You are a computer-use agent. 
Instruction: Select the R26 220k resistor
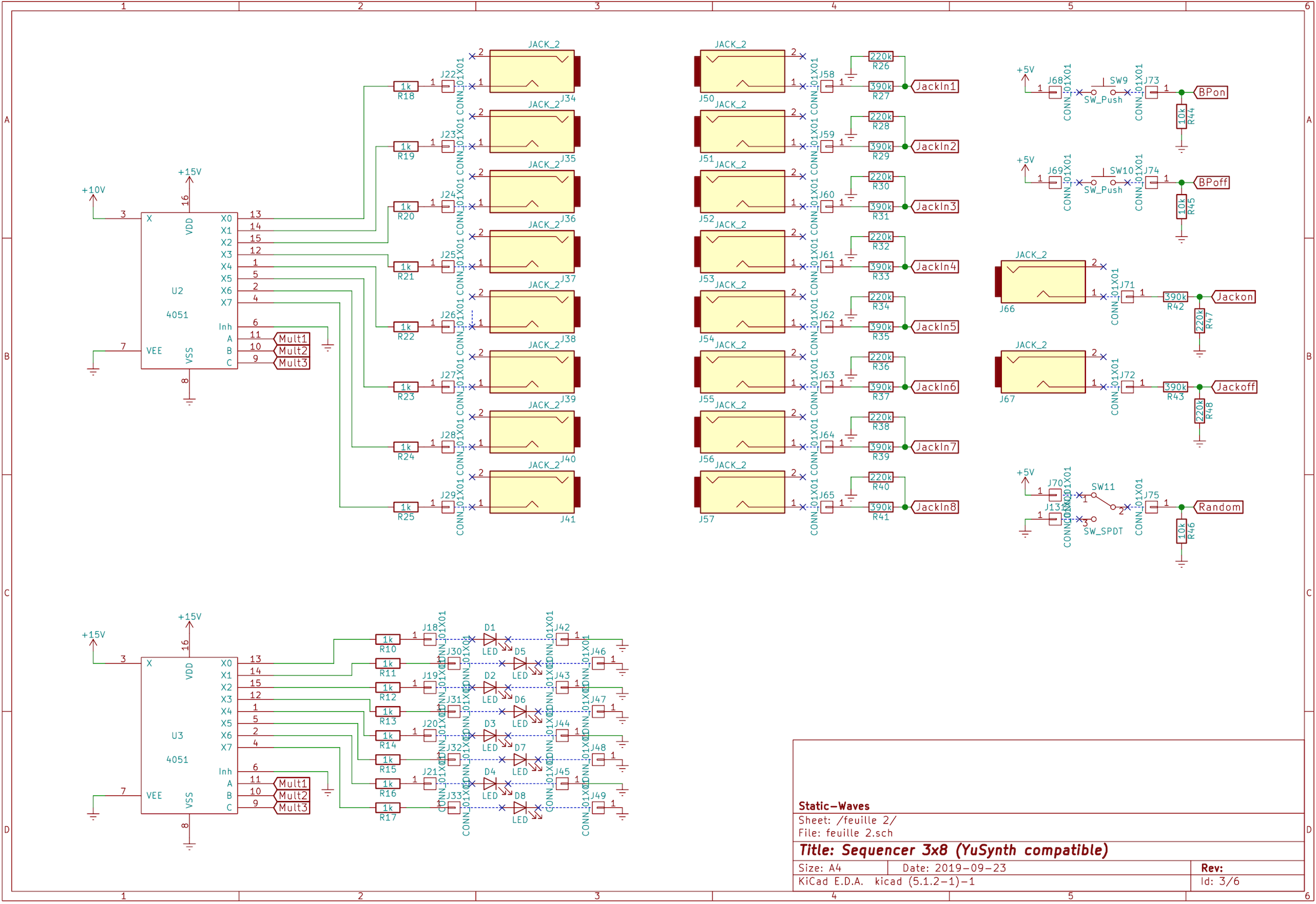[881, 56]
